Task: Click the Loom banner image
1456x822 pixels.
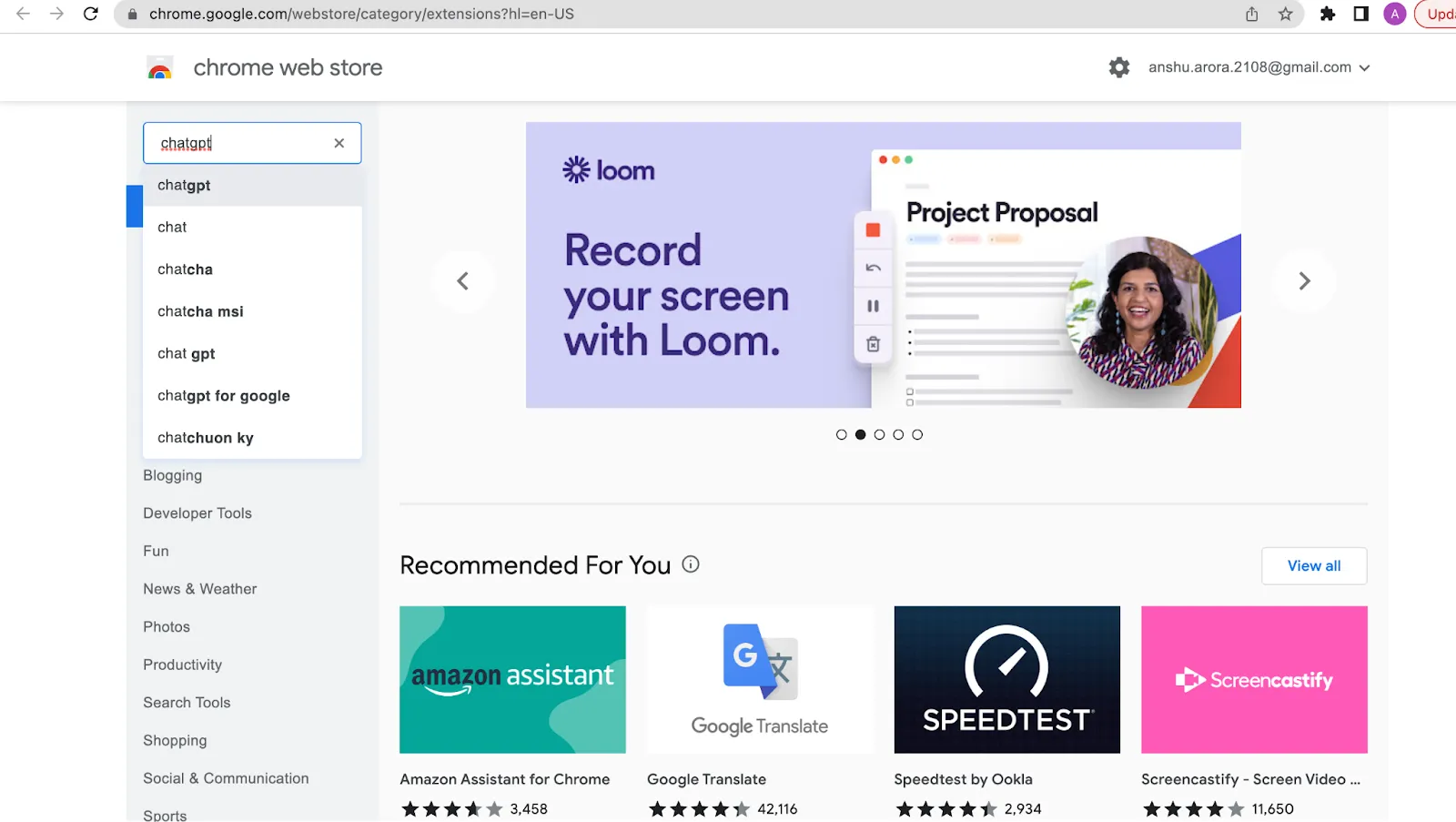Action: point(884,265)
